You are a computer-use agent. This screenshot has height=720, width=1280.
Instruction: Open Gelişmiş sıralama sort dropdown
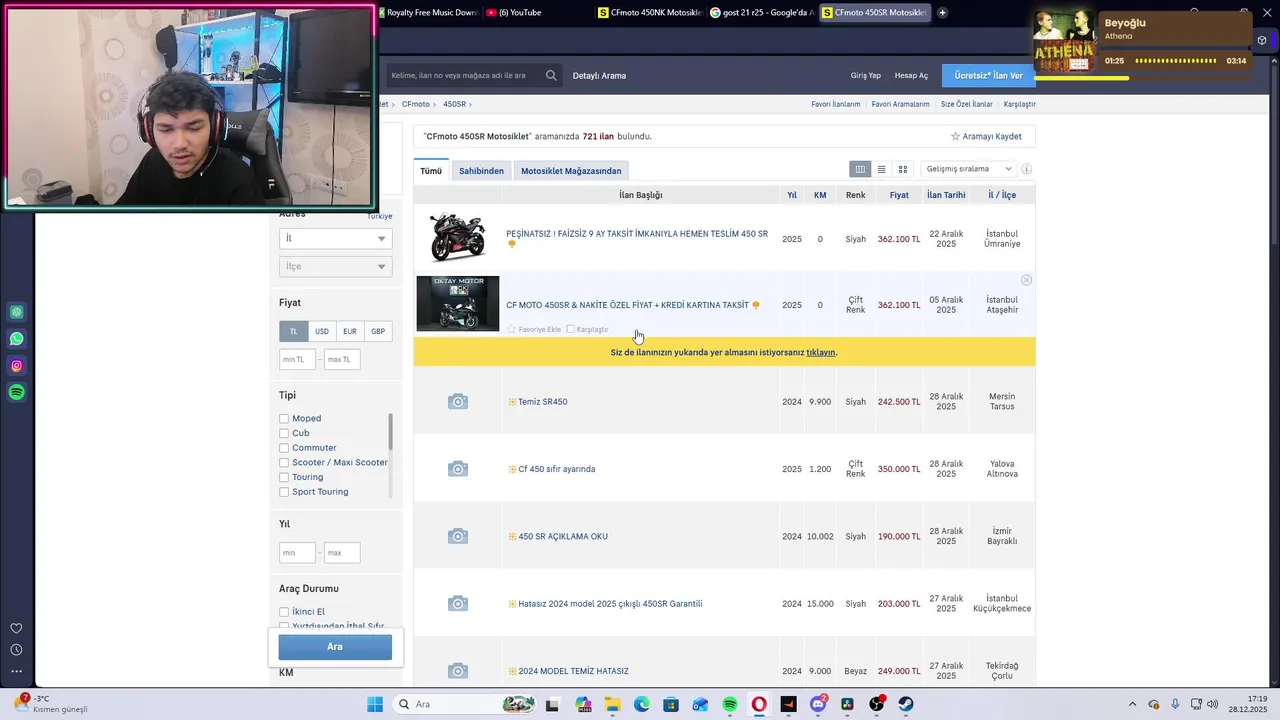969,169
